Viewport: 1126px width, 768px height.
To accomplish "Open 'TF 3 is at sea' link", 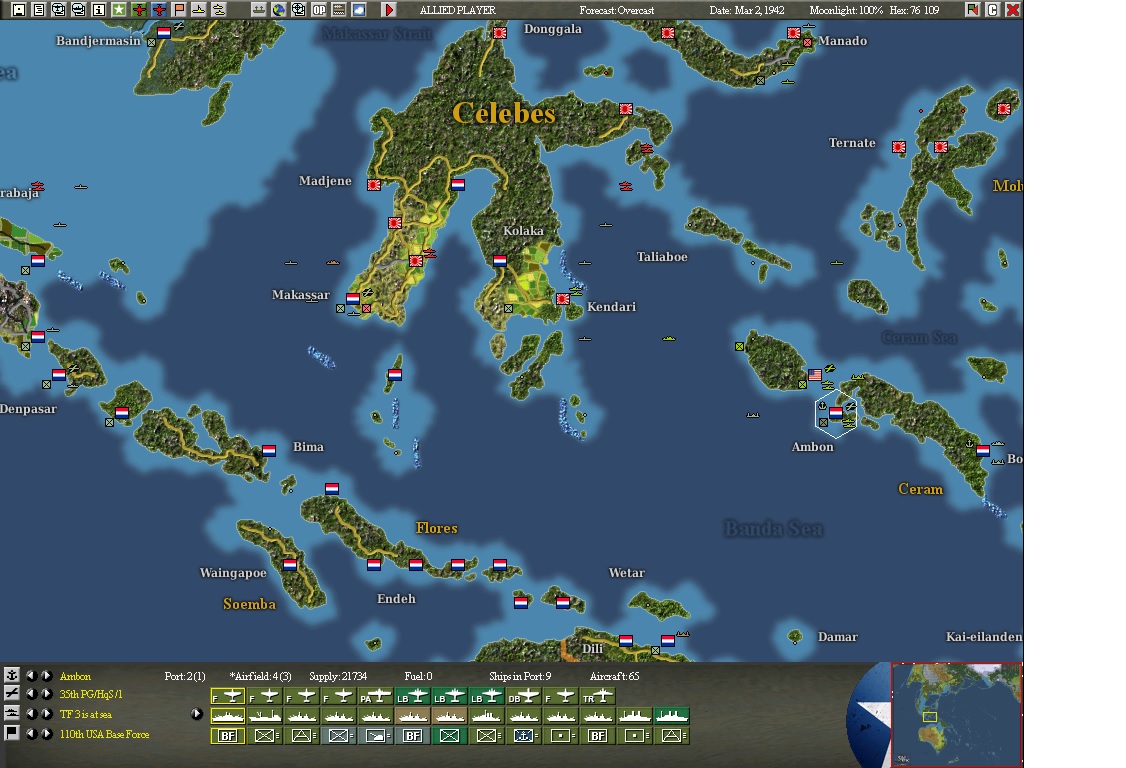I will click(x=85, y=714).
